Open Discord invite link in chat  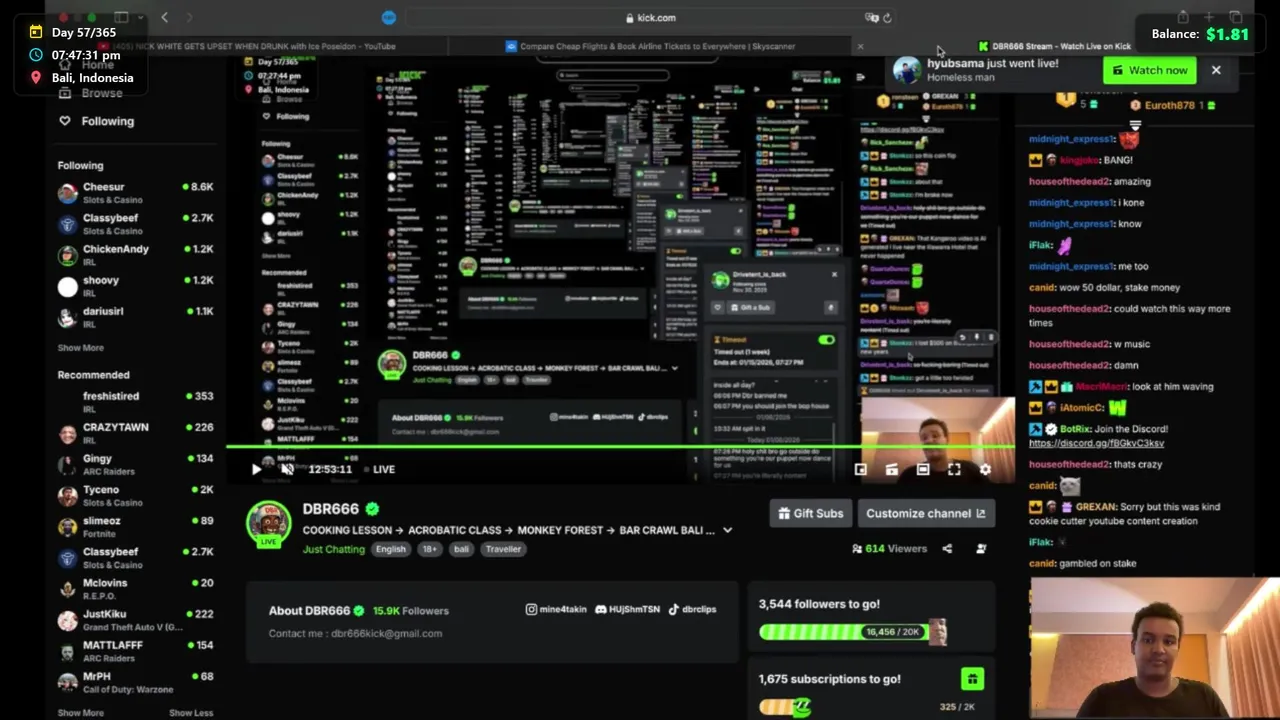[1096, 443]
